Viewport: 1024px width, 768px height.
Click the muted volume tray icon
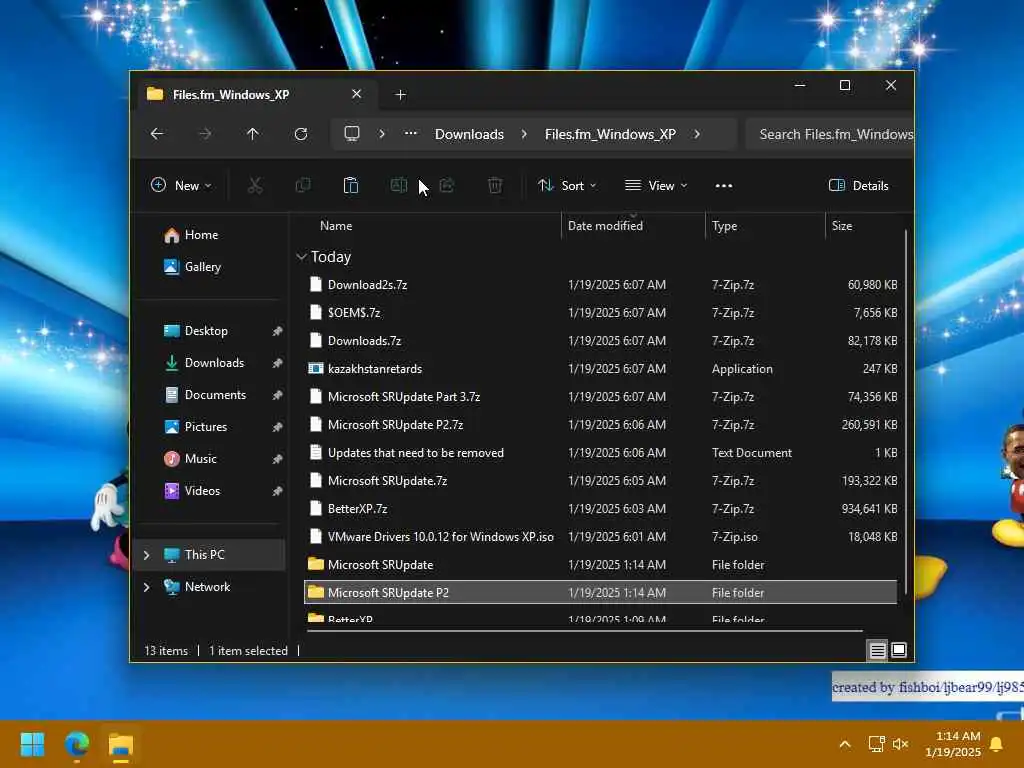point(901,744)
